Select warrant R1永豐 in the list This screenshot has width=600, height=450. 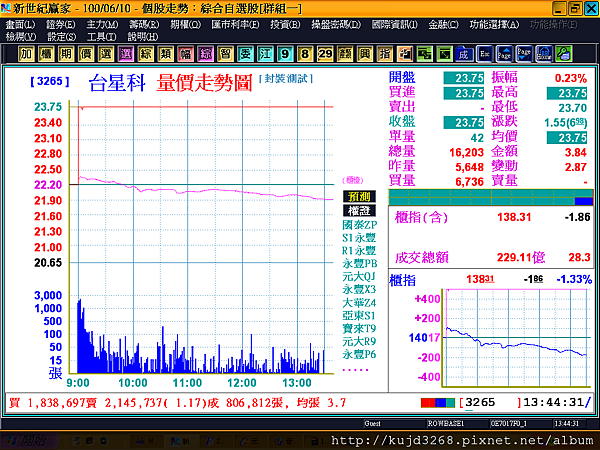359,251
